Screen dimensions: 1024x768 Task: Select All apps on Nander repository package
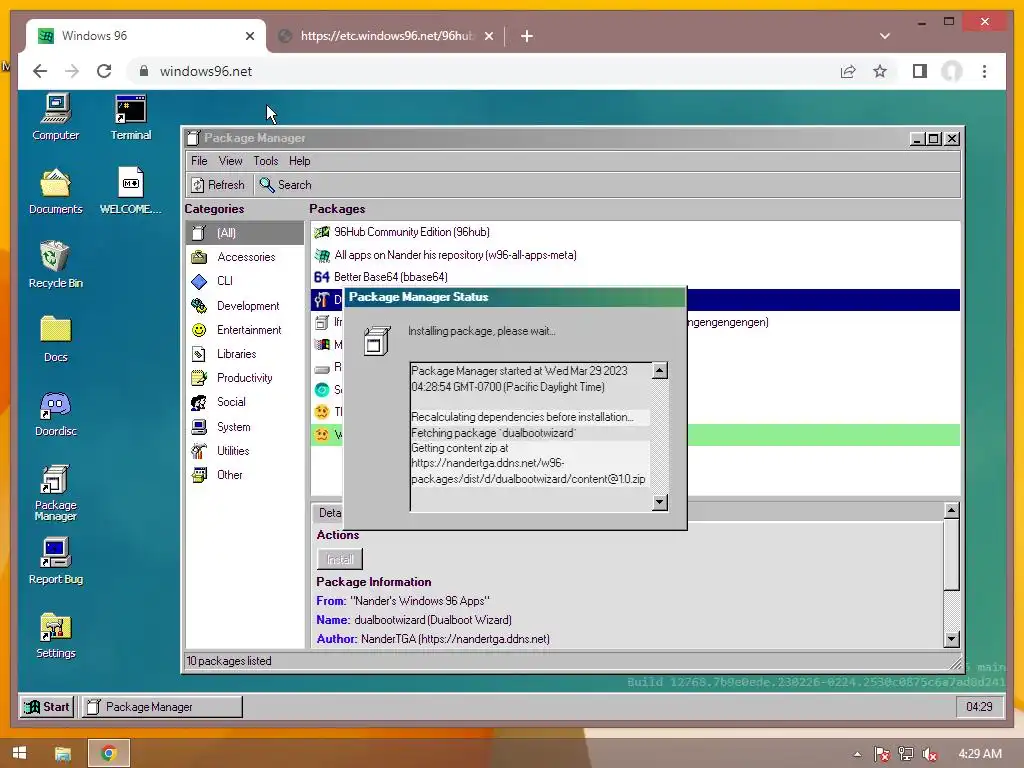(635, 255)
